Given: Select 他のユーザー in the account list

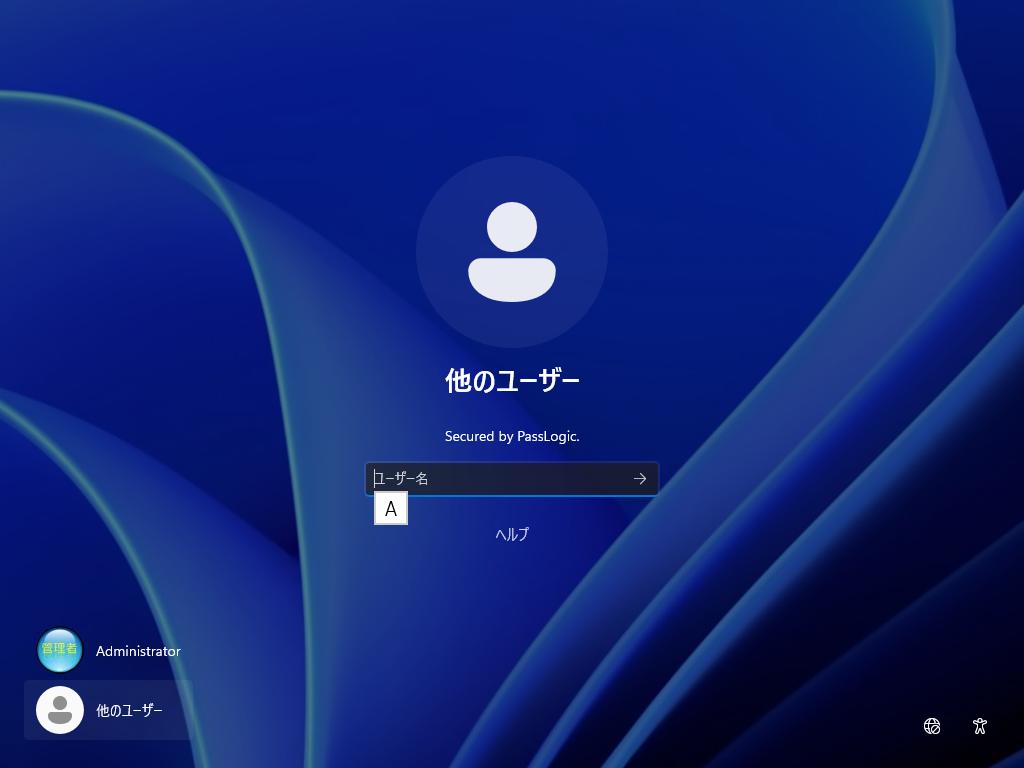Looking at the screenshot, I should coord(108,710).
